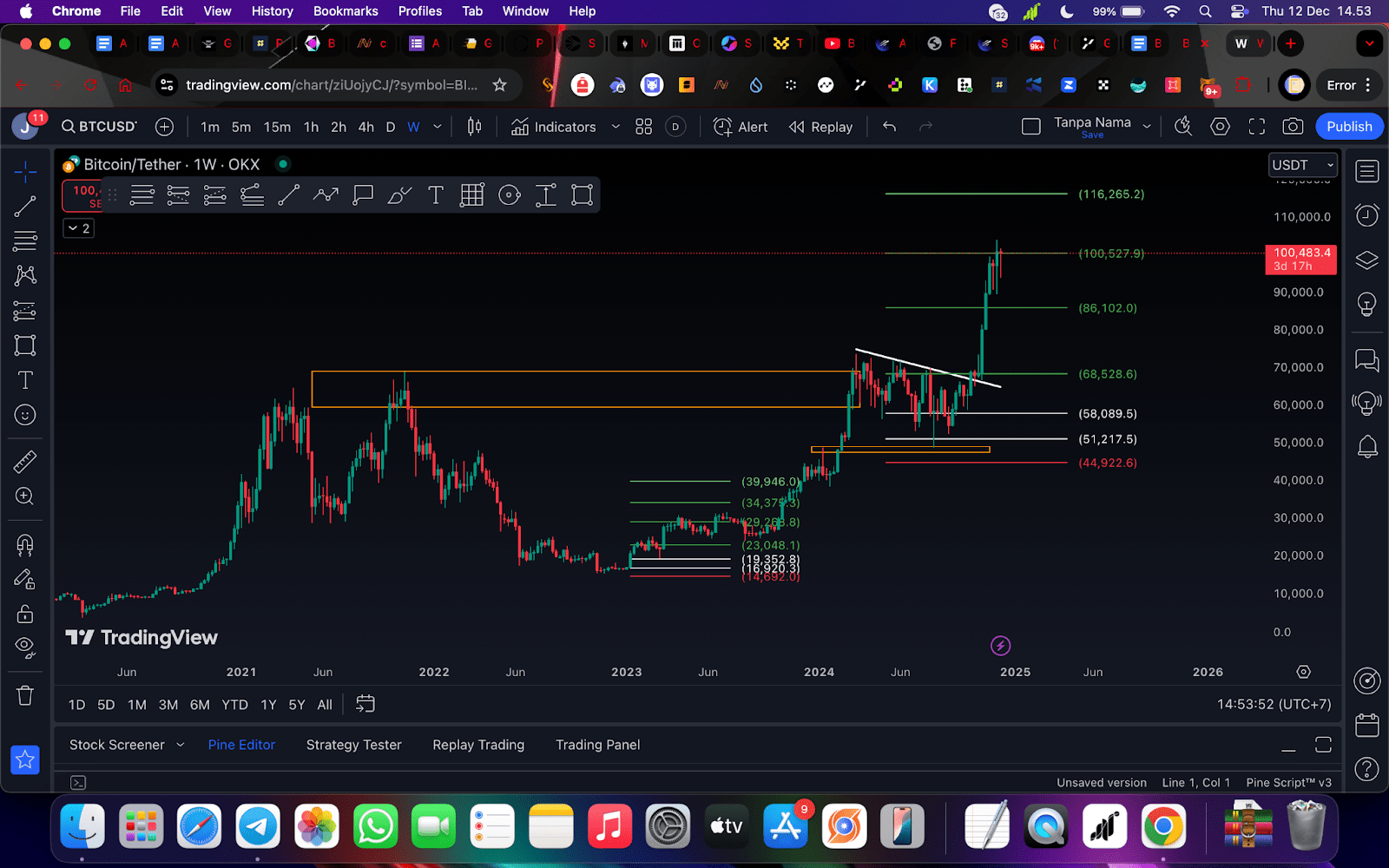Open the Bookmarks menu in menu bar
Viewport: 1389px width, 868px height.
click(346, 11)
